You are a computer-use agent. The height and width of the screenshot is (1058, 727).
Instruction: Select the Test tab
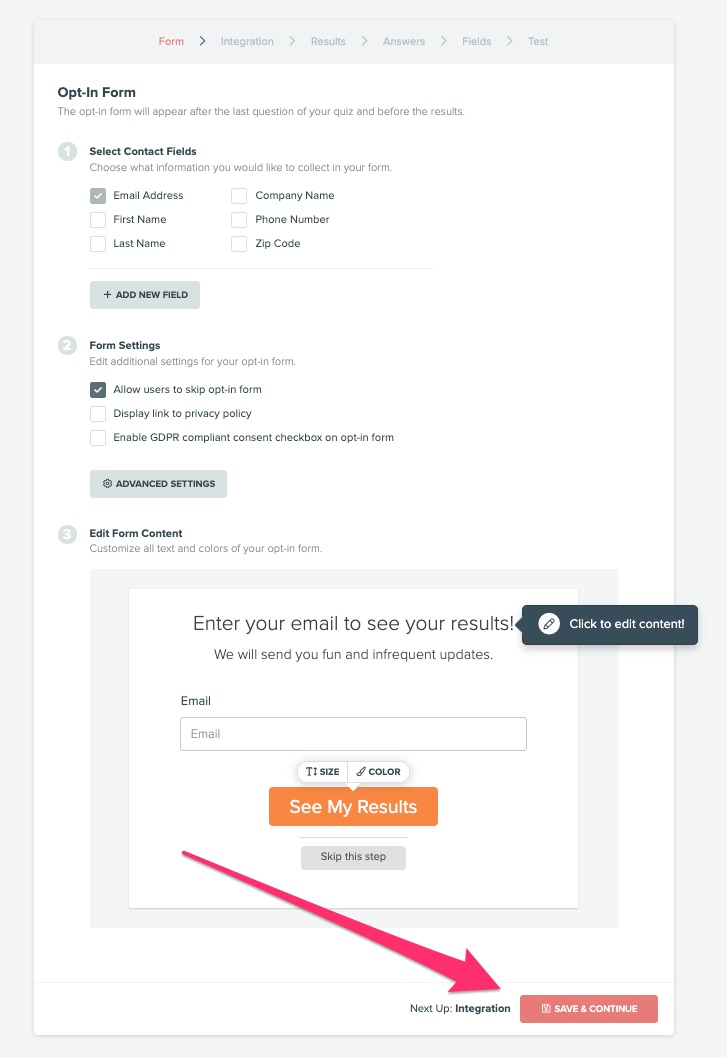(538, 41)
